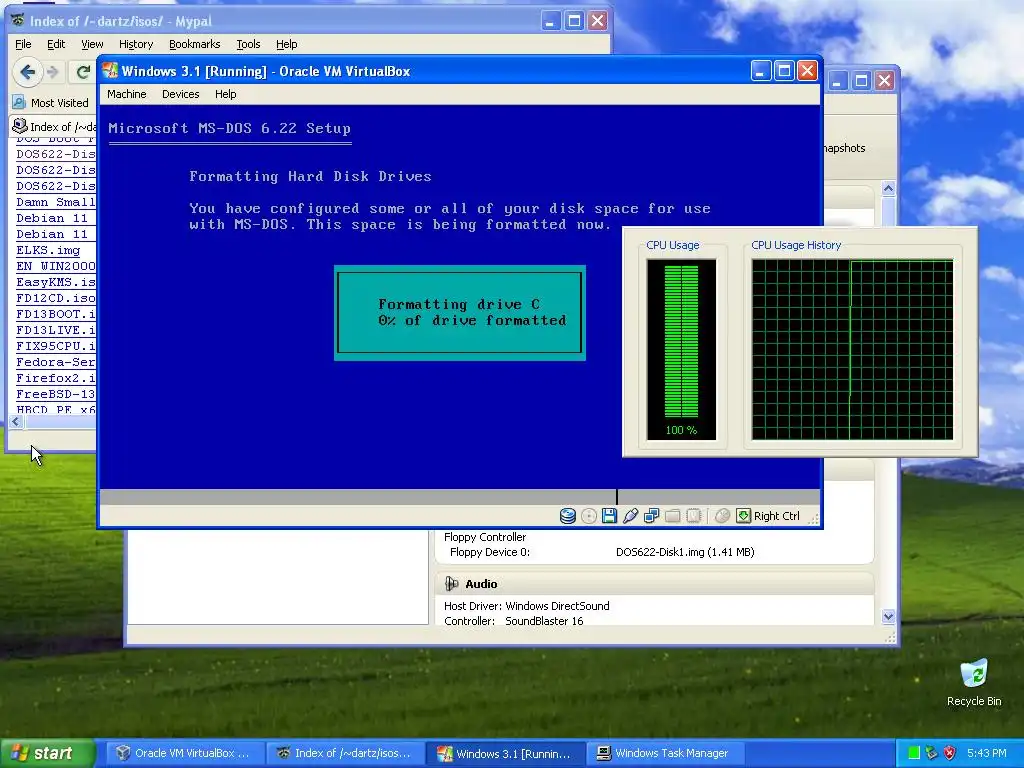Click 'DOS622-Disk1.img (1.41 MB)' floppy device value
Screen dimensions: 1024x768
(685, 552)
